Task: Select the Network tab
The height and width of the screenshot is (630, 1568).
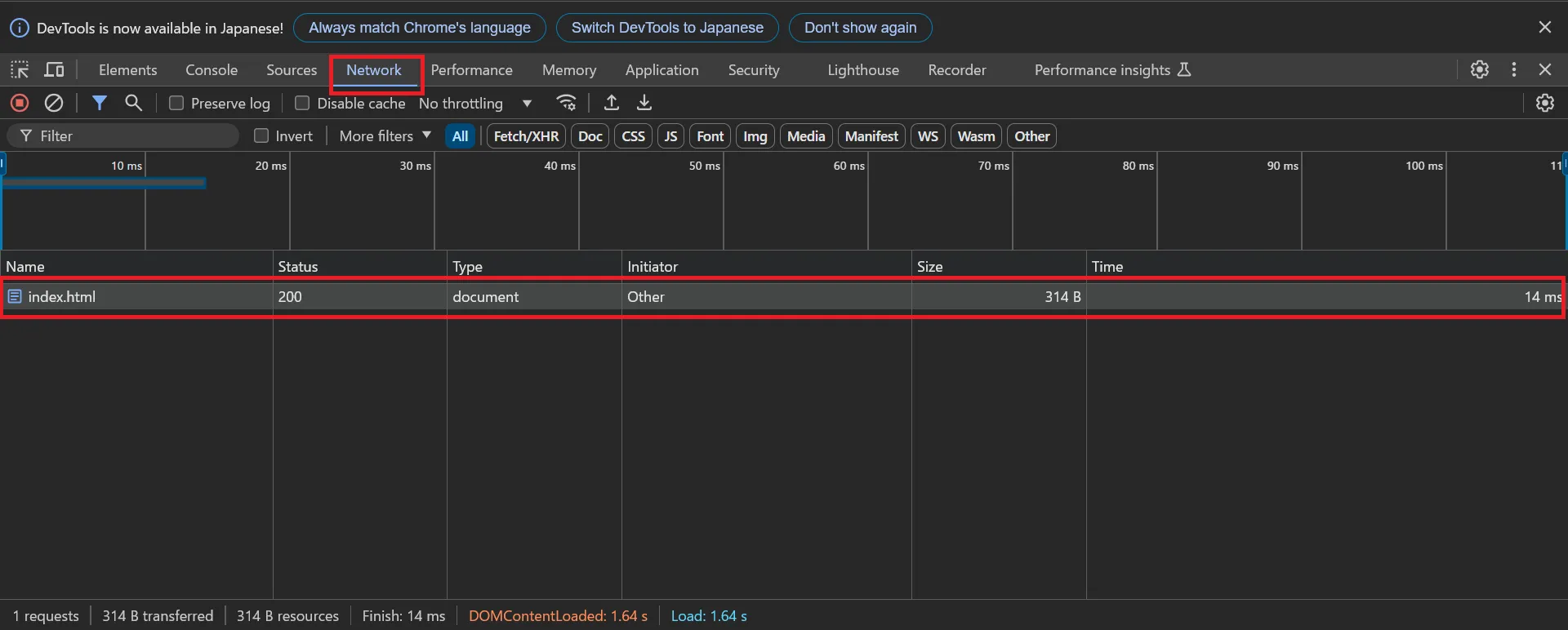Action: [x=374, y=70]
